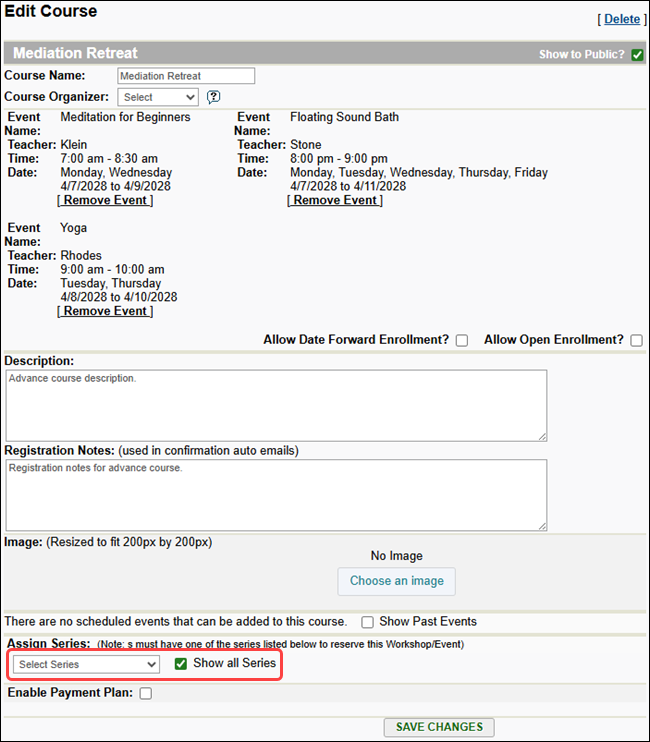Click date range '4/7/2028 to 4/9/2028'
Viewport: 650px width, 742px height.
pos(115,186)
